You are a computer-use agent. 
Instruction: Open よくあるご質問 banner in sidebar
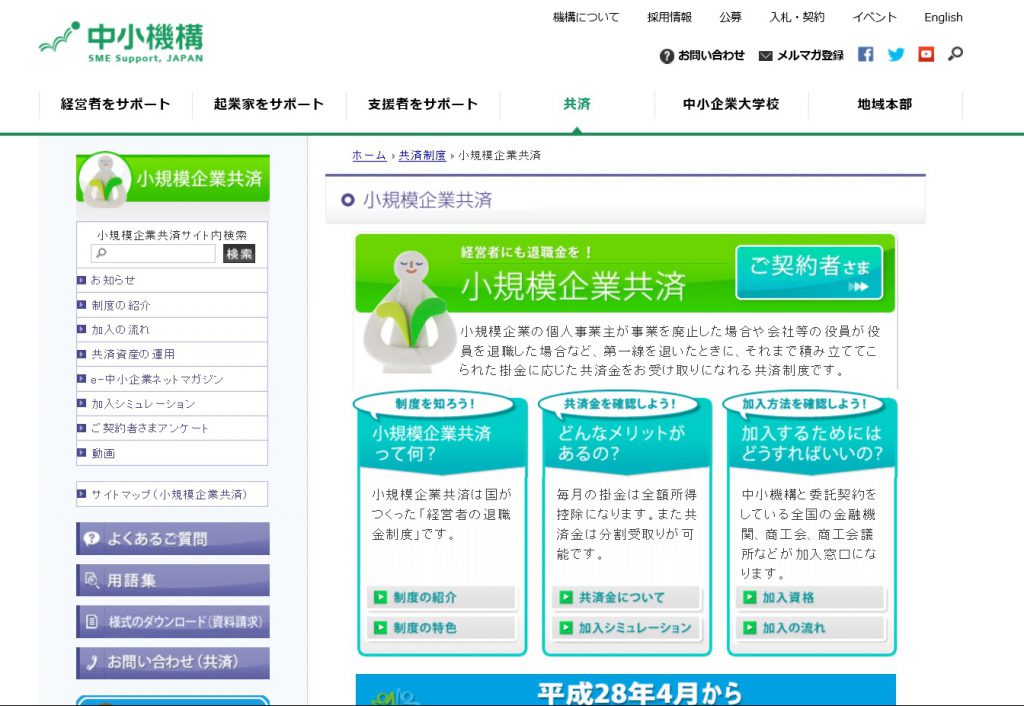coord(173,538)
